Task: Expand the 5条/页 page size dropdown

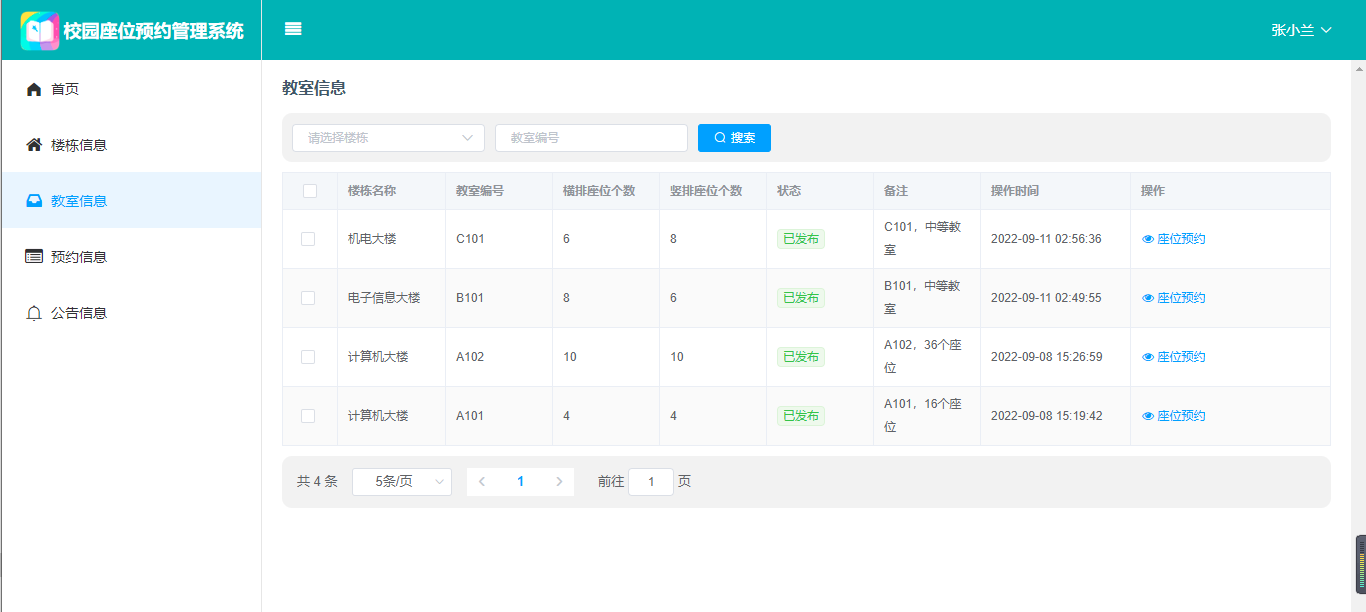Action: (x=401, y=482)
